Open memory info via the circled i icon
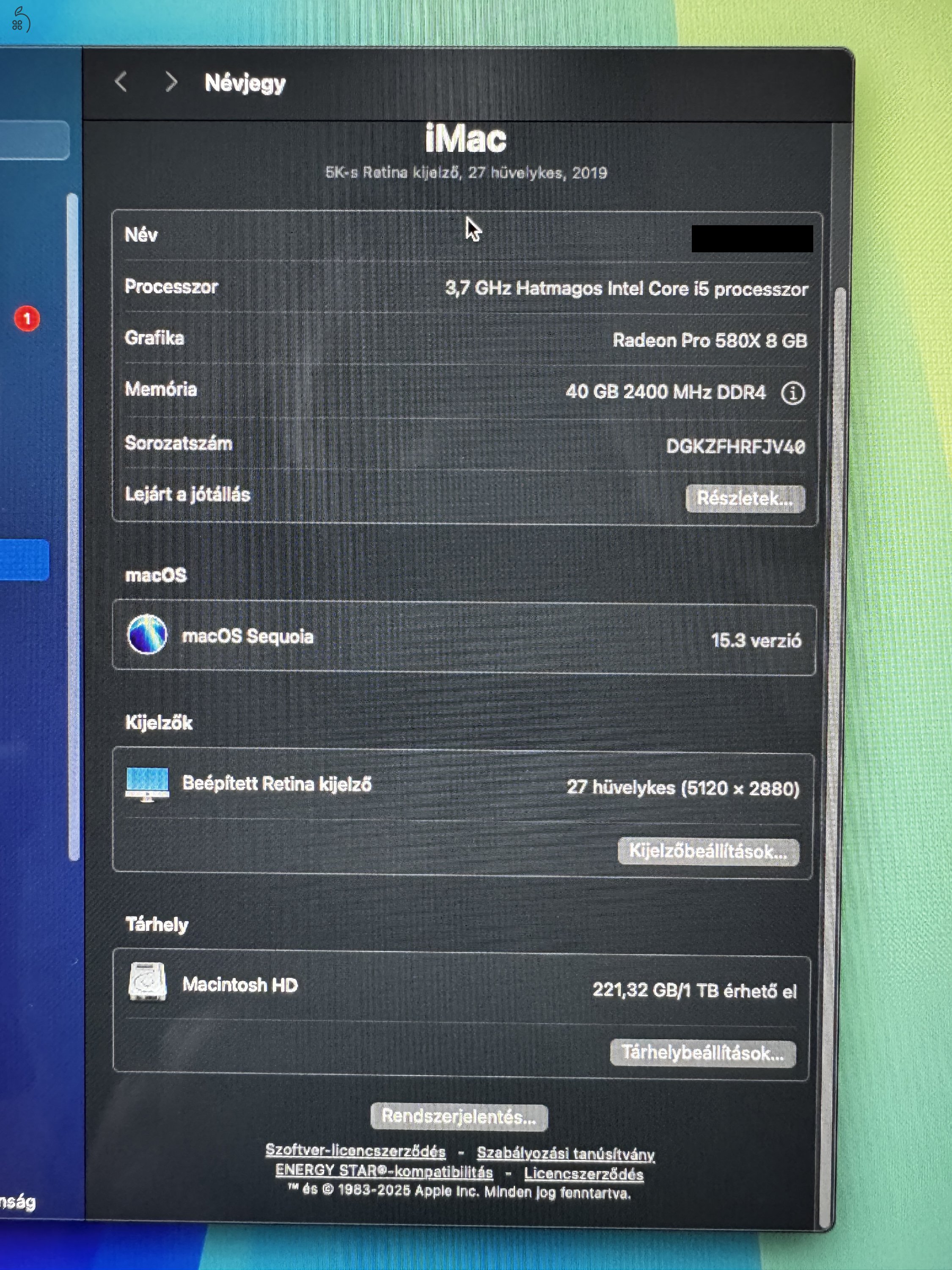952x1270 pixels. tap(793, 393)
